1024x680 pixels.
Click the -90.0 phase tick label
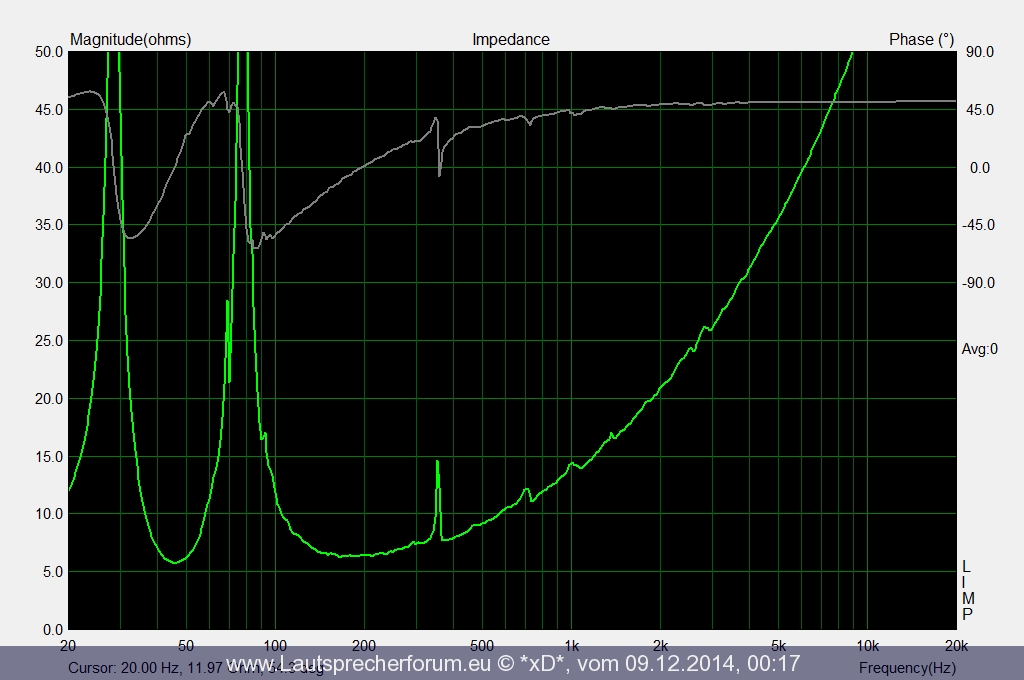pyautogui.click(x=979, y=283)
